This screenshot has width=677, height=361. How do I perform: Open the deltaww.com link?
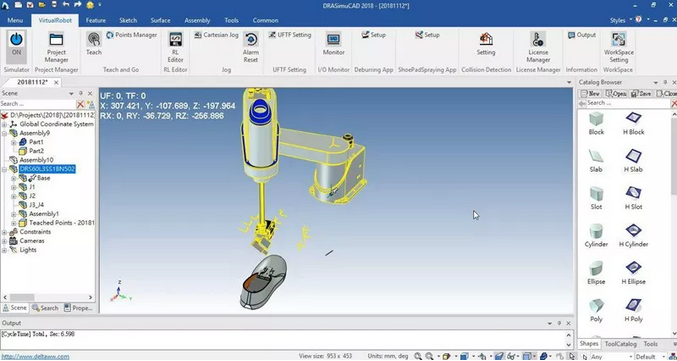35,357
